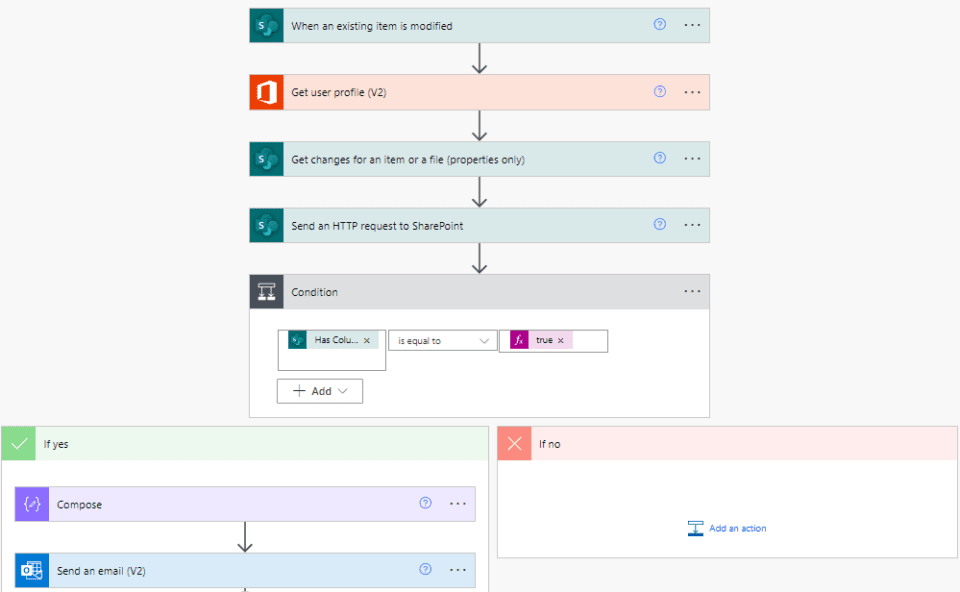960x592 pixels.
Task: Open help for 'Get user profile (V2)'
Action: (x=659, y=91)
